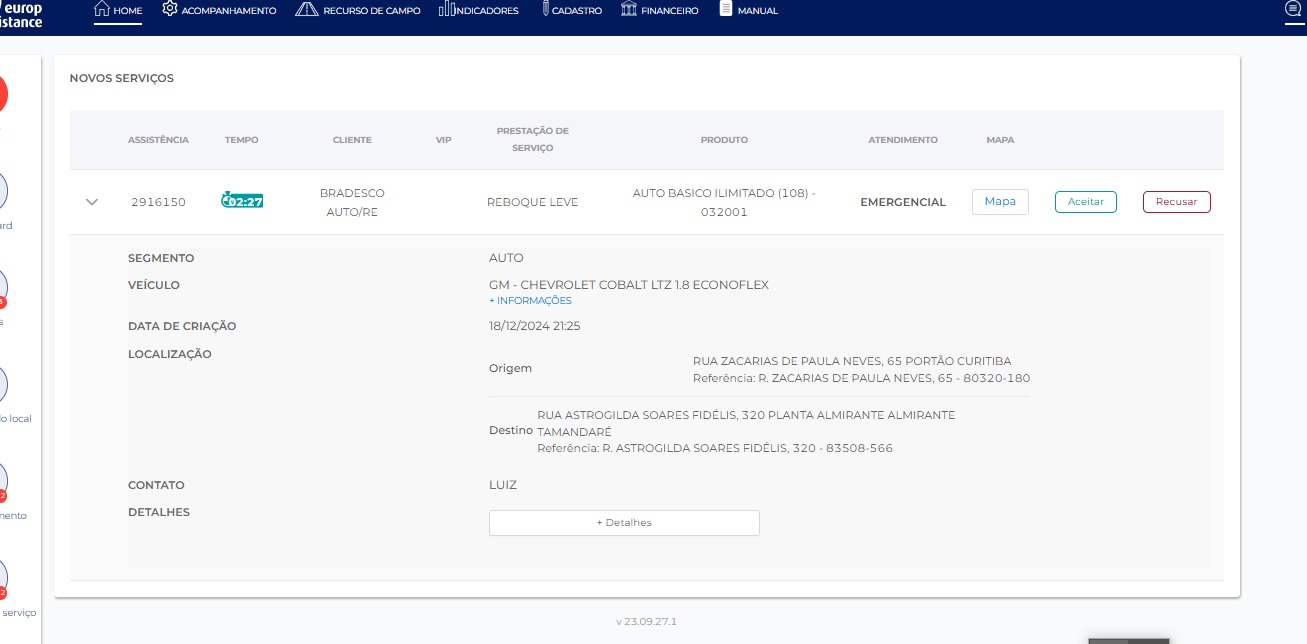Open the Manual menu item

click(x=748, y=10)
